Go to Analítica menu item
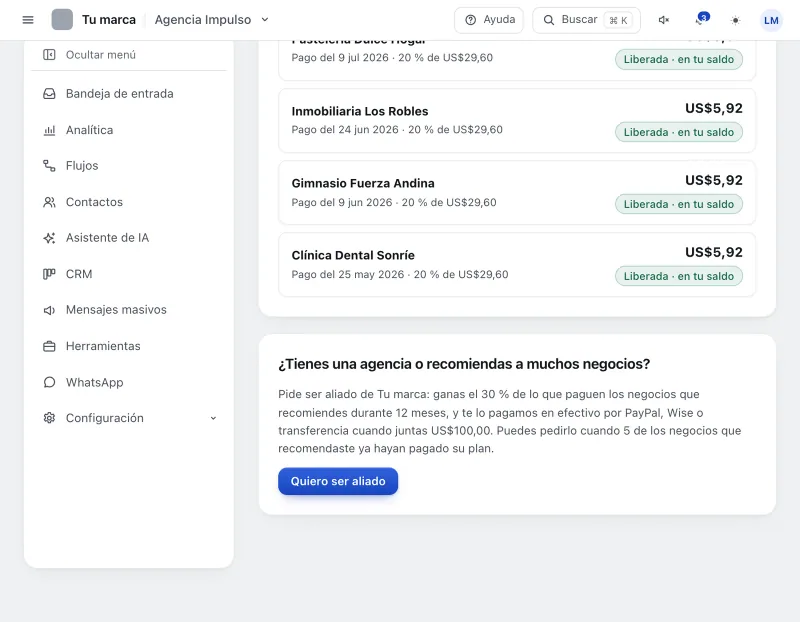The height and width of the screenshot is (622, 800). [129, 130]
